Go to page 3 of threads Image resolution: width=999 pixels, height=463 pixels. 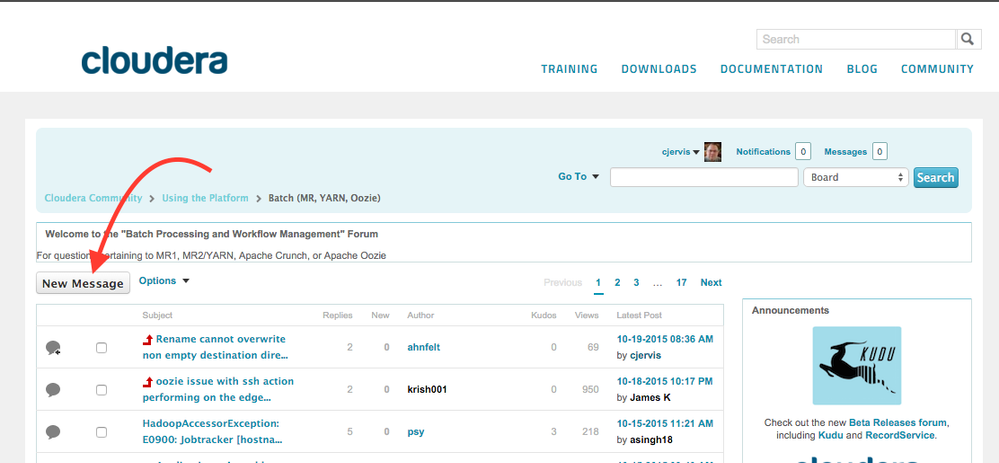pos(636,282)
